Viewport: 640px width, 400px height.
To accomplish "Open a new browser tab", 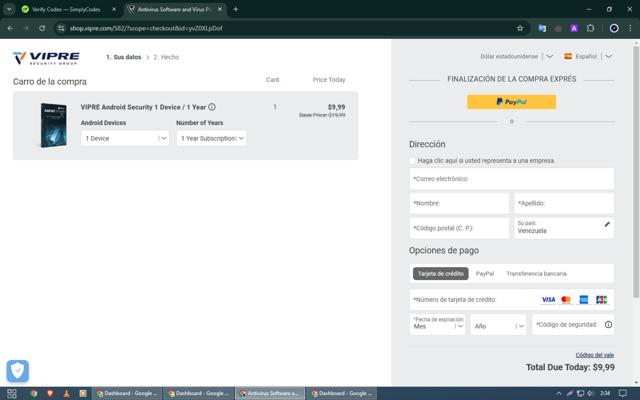I will 236,9.
